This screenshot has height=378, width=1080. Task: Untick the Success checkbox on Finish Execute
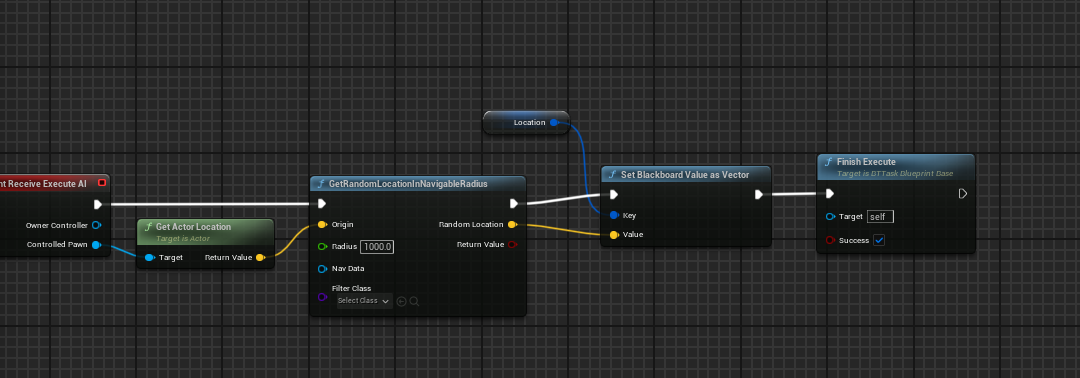[879, 240]
